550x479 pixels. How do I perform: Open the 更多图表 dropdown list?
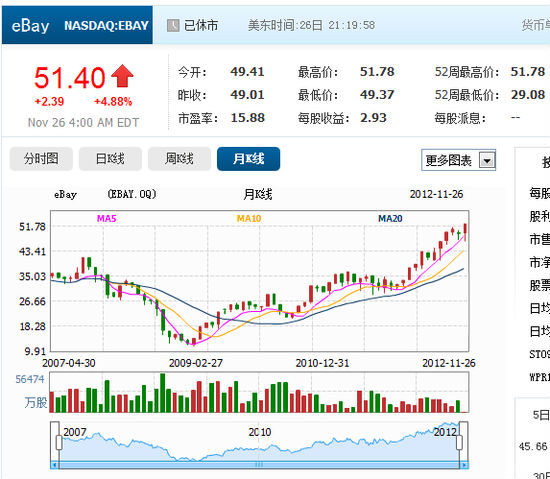(x=458, y=160)
